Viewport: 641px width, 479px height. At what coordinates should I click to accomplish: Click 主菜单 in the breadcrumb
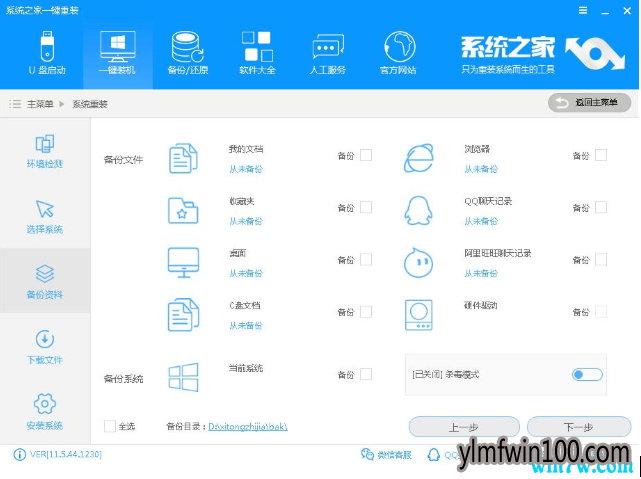tap(40, 104)
